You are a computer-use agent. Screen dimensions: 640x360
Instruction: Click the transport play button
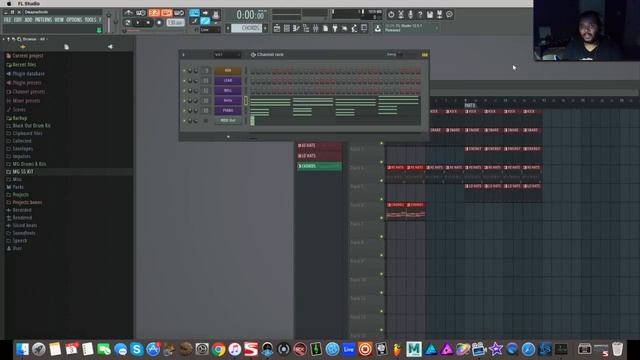pos(138,22)
